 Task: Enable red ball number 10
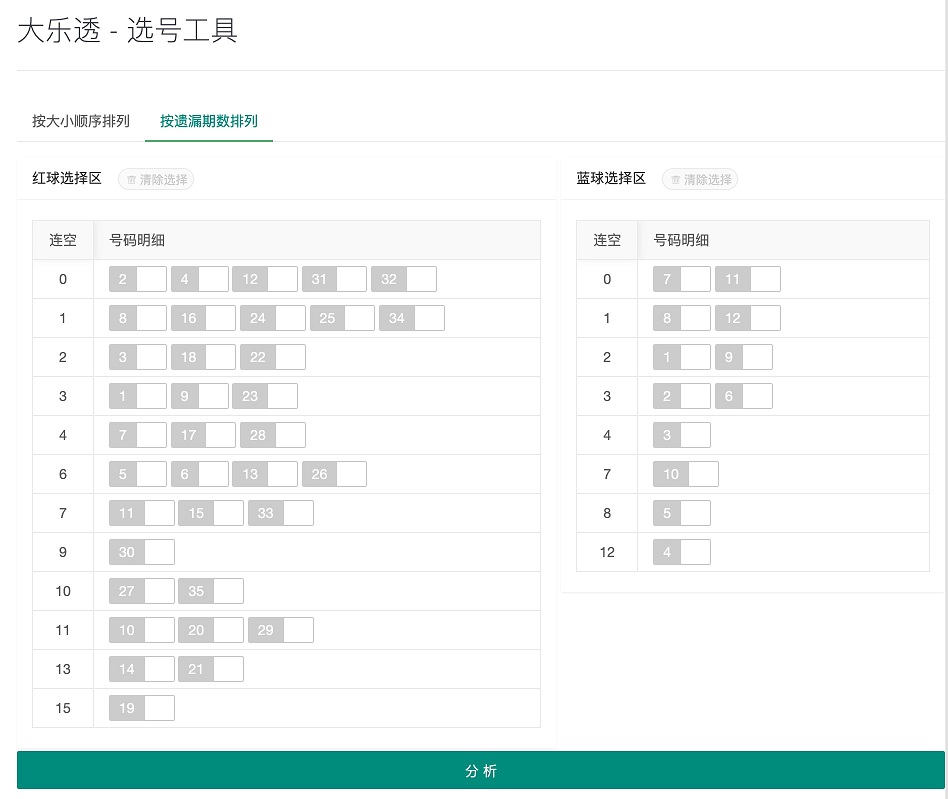click(141, 630)
